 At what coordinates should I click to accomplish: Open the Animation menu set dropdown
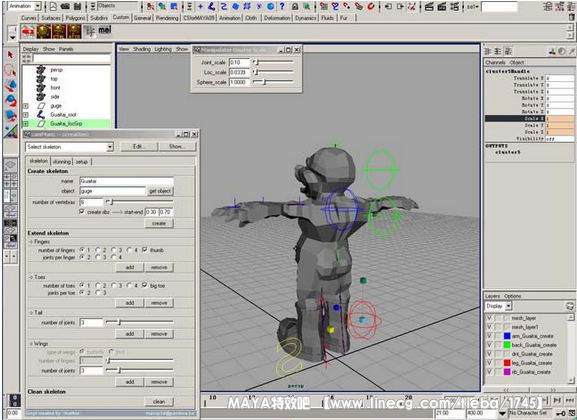click(x=38, y=6)
